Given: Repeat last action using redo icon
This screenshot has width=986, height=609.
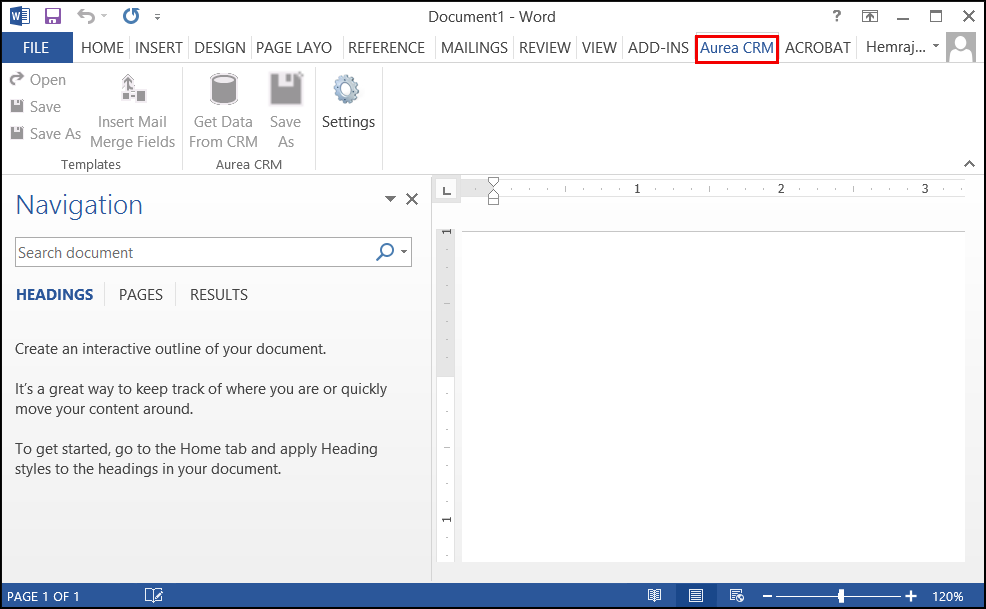Looking at the screenshot, I should tap(131, 16).
